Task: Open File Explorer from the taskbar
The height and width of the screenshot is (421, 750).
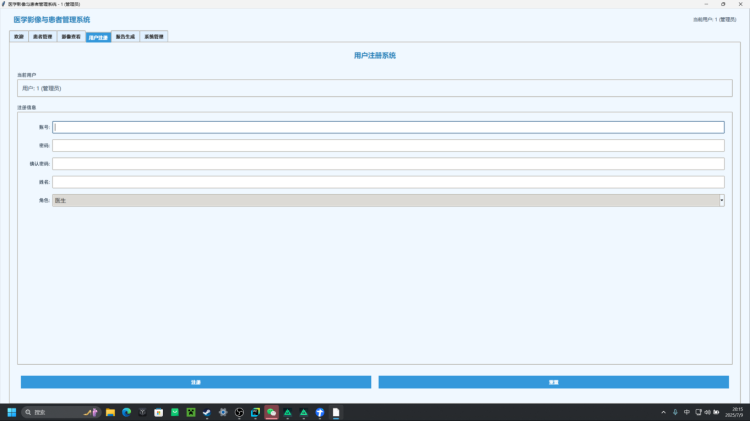Action: [x=110, y=412]
